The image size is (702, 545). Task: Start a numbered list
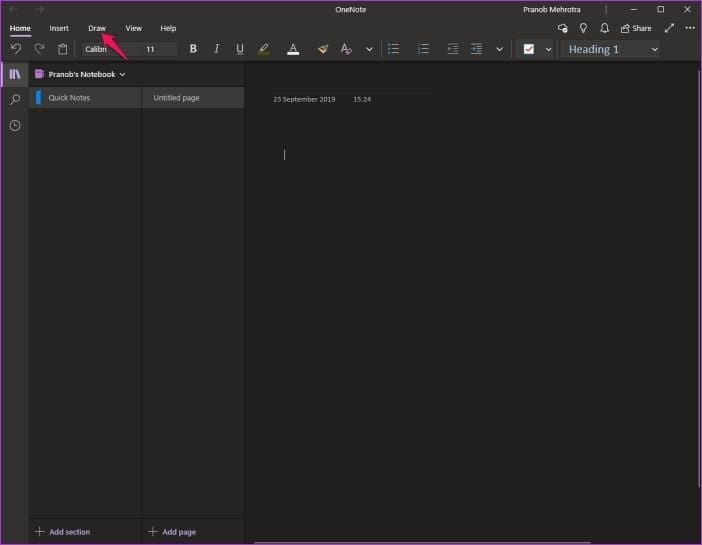tap(423, 49)
